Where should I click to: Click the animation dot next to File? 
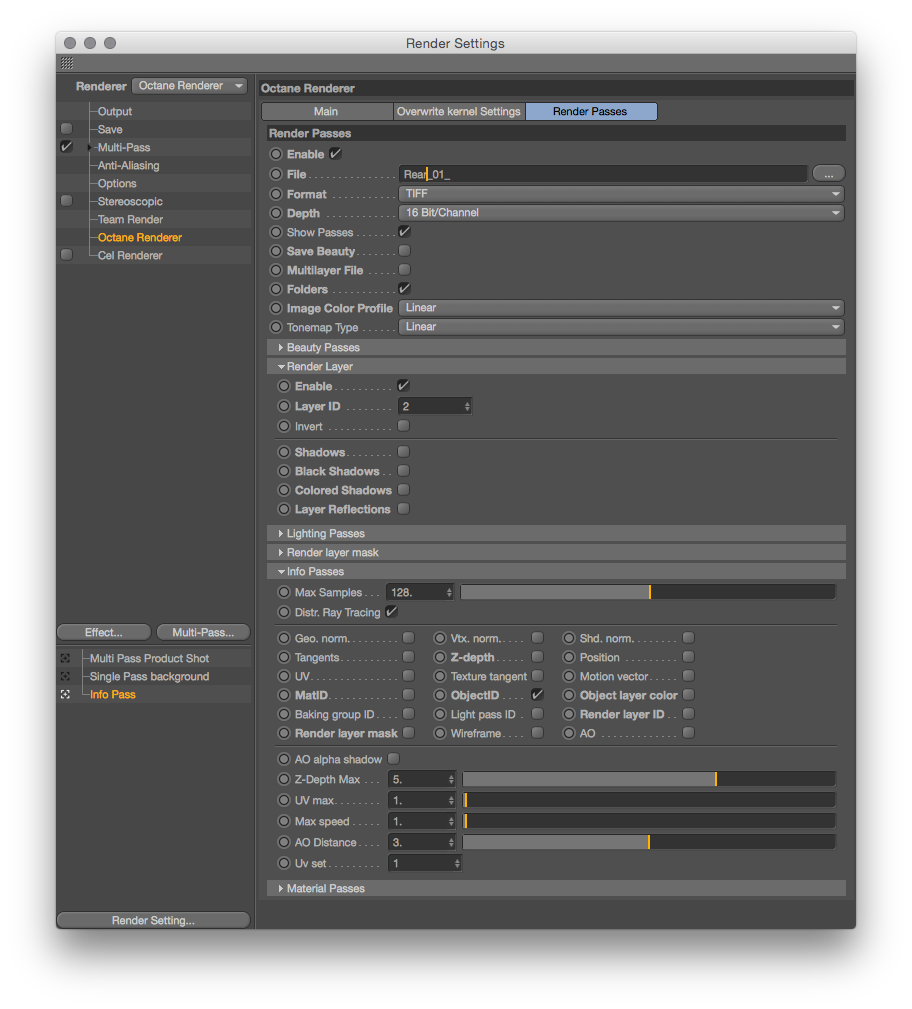tap(276, 174)
